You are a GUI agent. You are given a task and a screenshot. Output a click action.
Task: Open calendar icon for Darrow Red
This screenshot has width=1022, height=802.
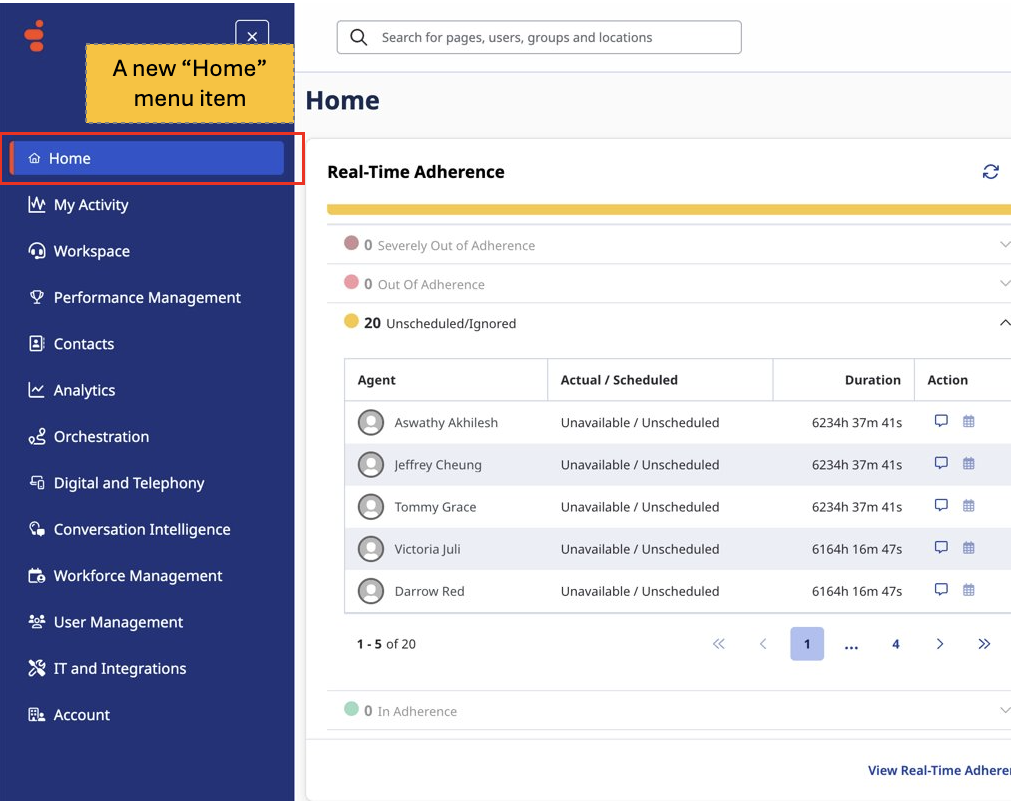pos(968,590)
